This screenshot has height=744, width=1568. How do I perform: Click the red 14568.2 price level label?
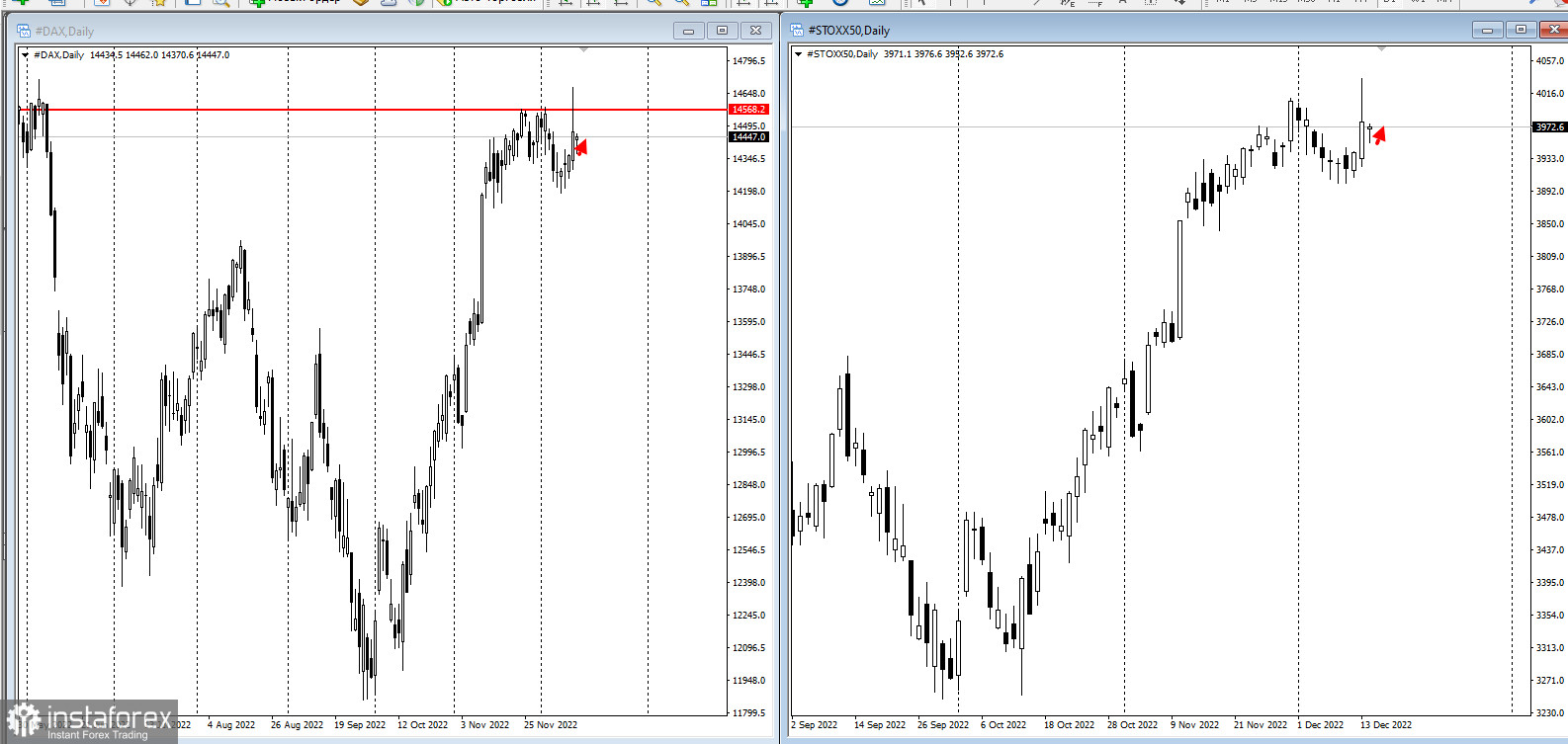pyautogui.click(x=748, y=110)
